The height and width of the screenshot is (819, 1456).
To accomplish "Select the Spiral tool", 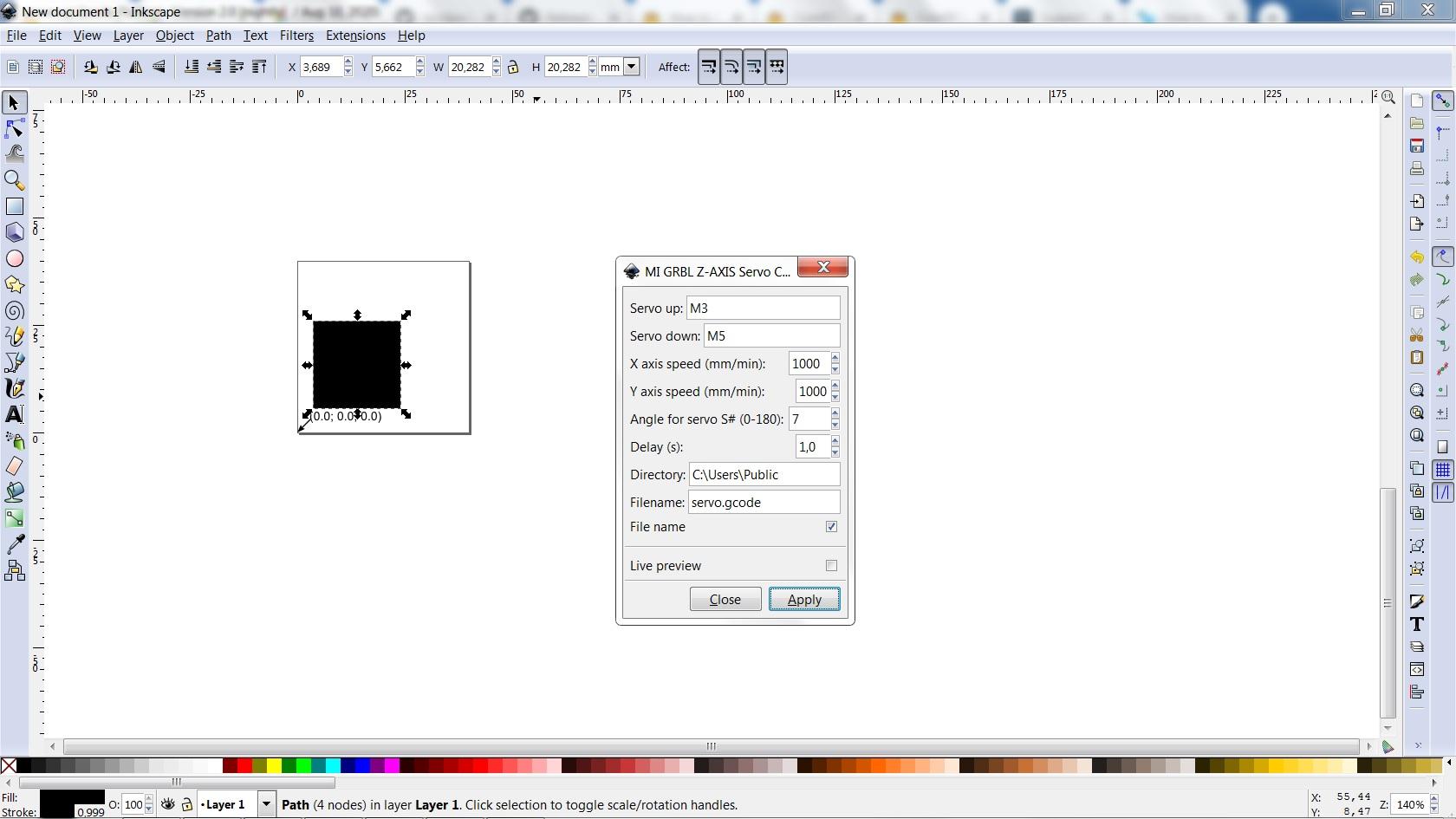I will click(14, 311).
